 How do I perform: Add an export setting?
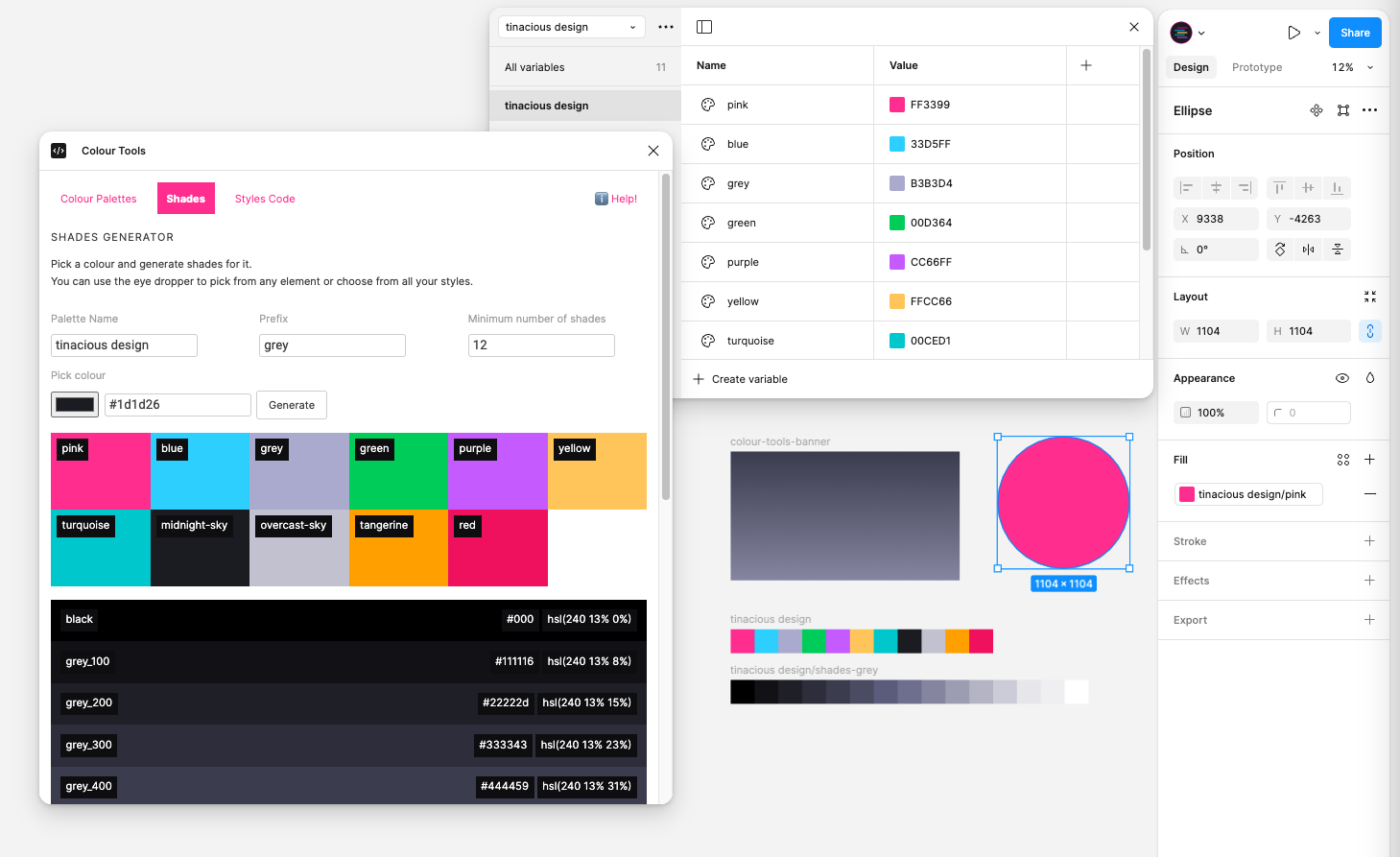[1370, 620]
